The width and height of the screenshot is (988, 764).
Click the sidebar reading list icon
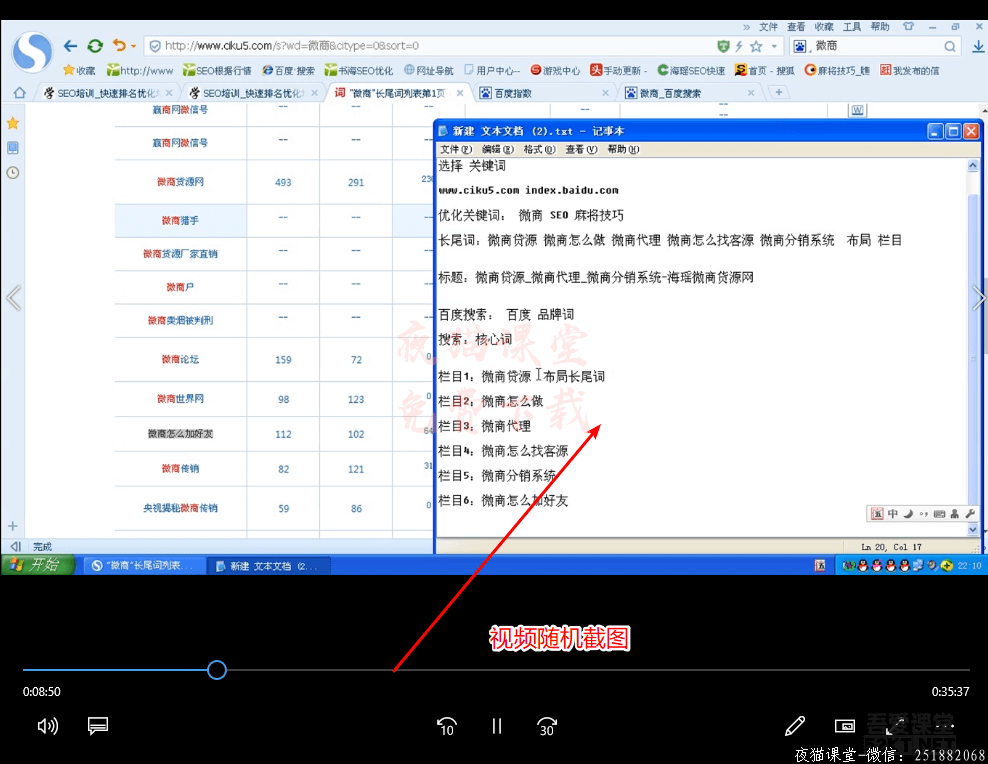(x=13, y=148)
